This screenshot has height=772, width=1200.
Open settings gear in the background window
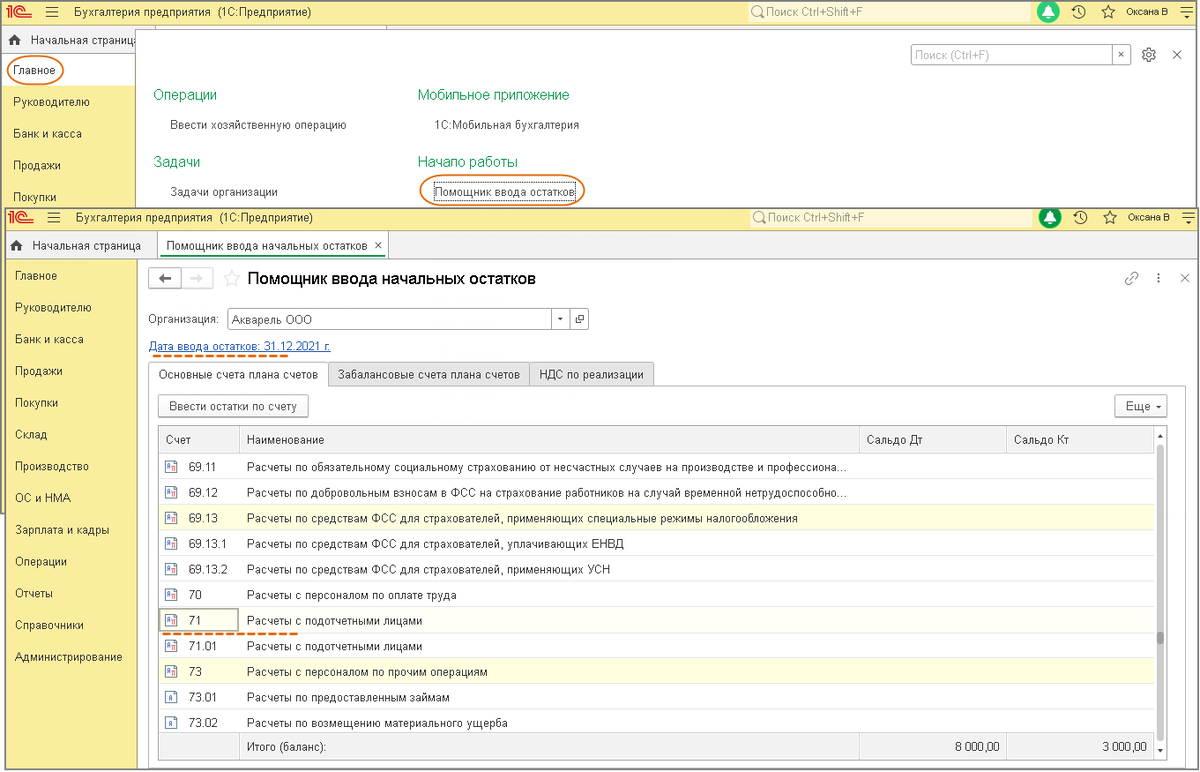pos(1149,55)
